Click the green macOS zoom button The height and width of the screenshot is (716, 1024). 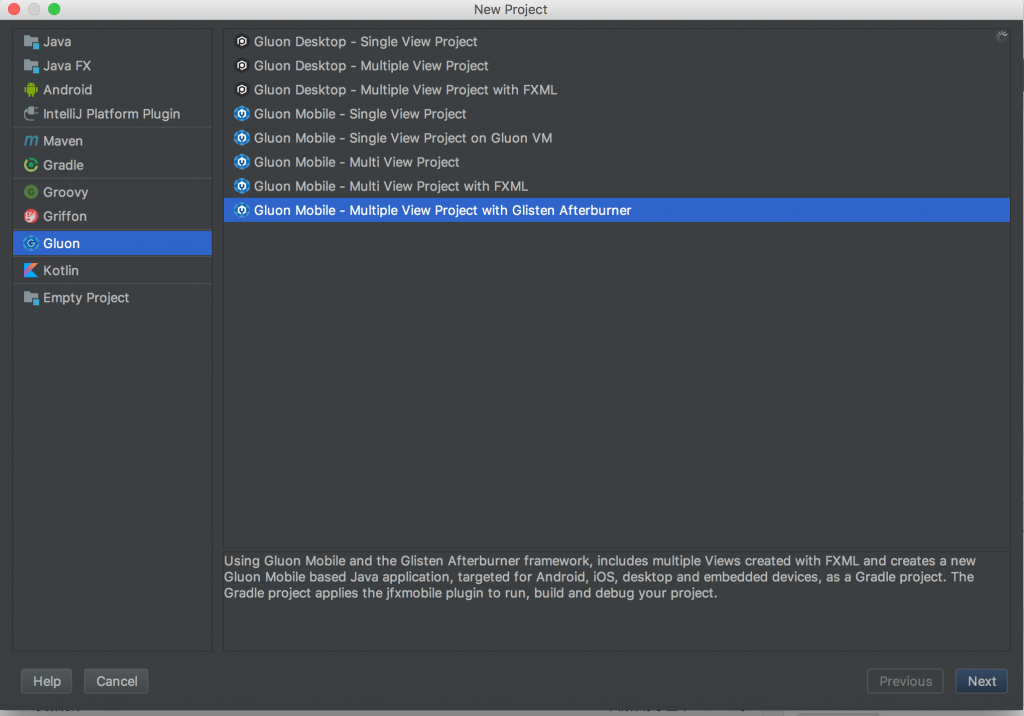coord(54,9)
